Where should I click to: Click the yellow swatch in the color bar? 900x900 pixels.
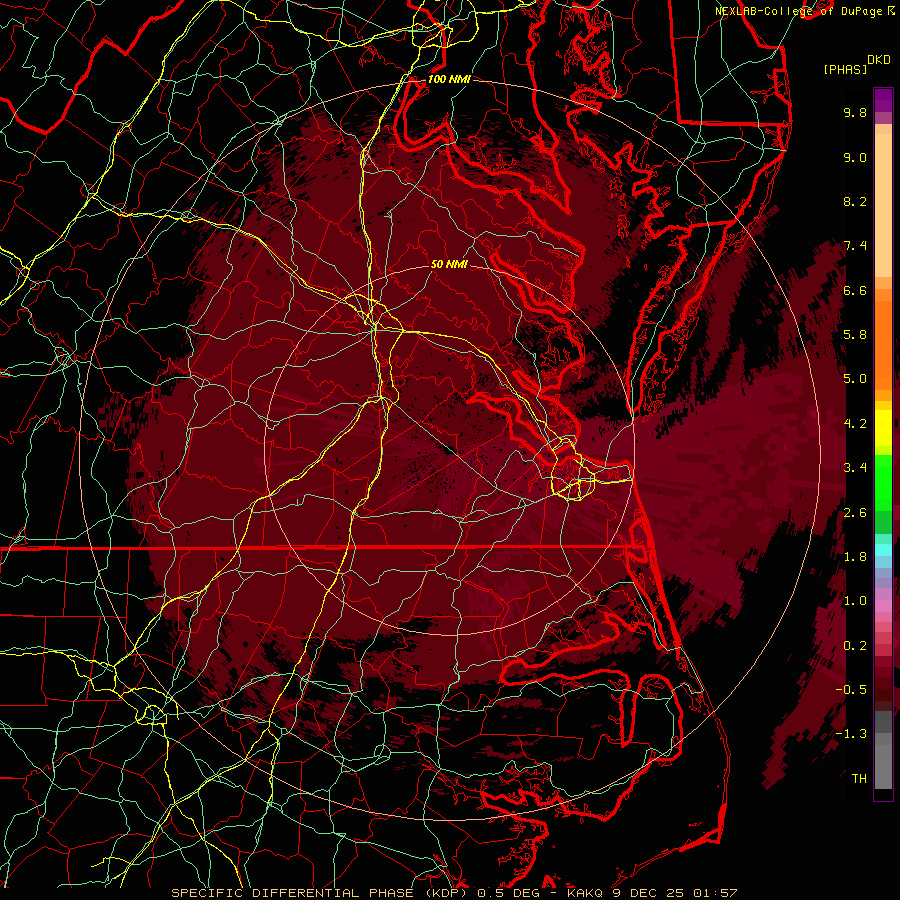[x=883, y=428]
